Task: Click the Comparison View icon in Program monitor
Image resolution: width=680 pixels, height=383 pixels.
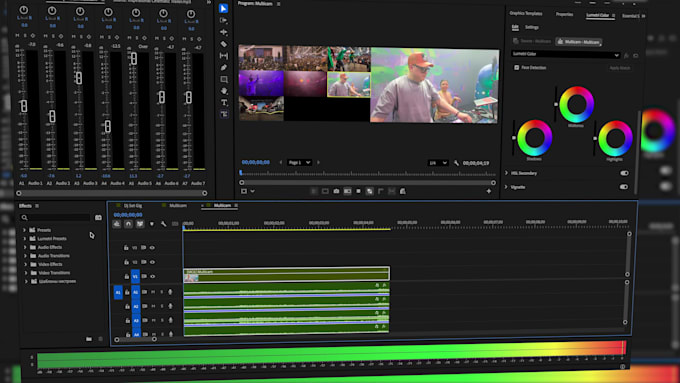Action: (347, 191)
